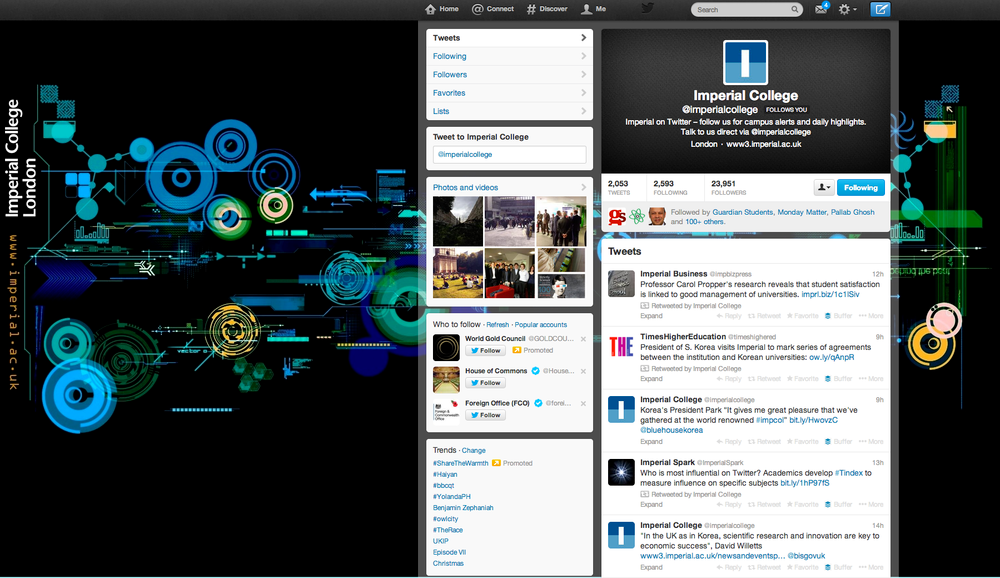Open Benjamin Zephaniah trend

click(x=463, y=508)
